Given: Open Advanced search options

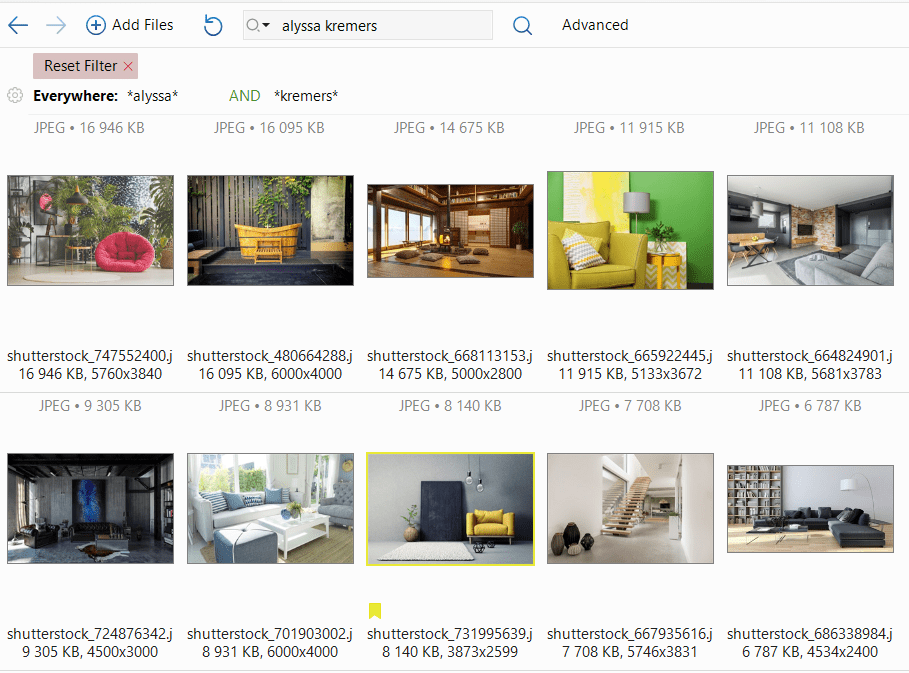Looking at the screenshot, I should [x=595, y=25].
